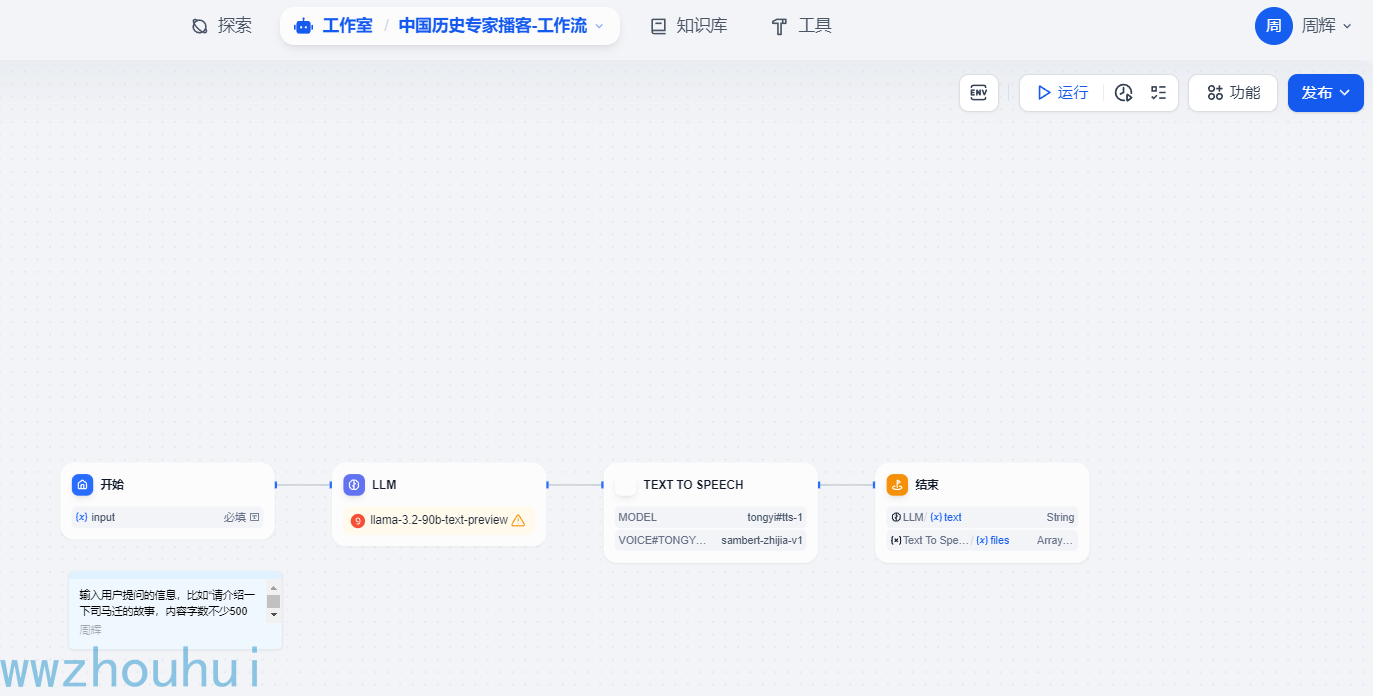Image resolution: width=1373 pixels, height=696 pixels.
Task: Select the LLM node
Action: [439, 504]
